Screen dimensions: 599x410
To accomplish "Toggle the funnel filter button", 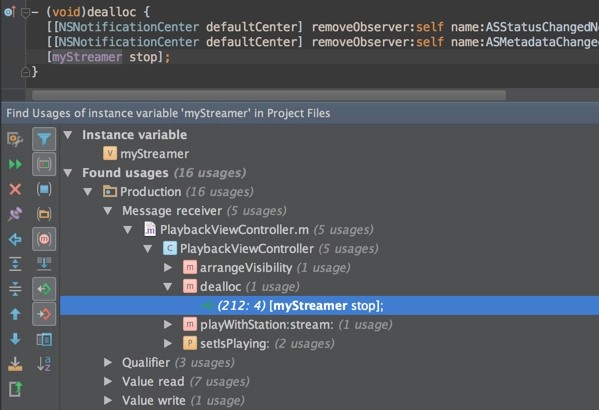I will point(44,139).
